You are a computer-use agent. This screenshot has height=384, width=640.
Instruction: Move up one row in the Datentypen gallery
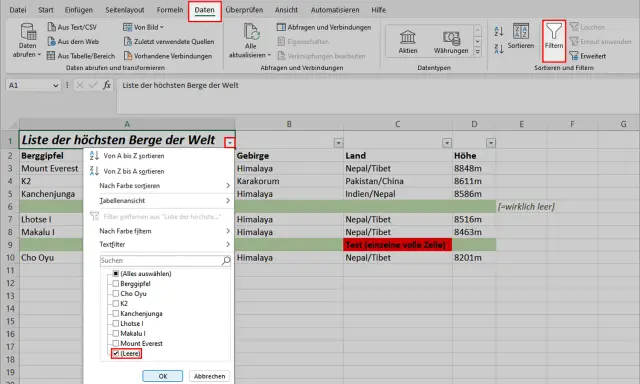(477, 31)
